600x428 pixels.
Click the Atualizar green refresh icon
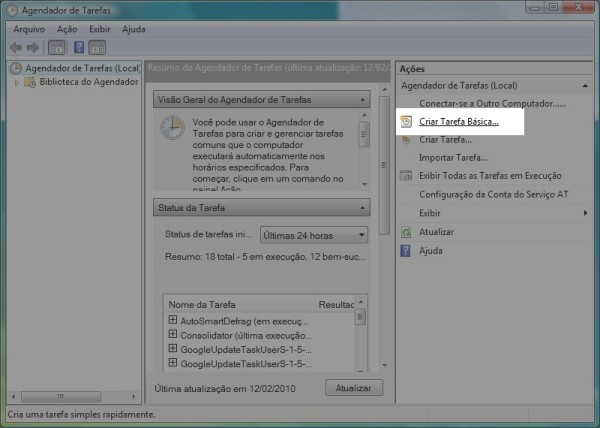[406, 232]
